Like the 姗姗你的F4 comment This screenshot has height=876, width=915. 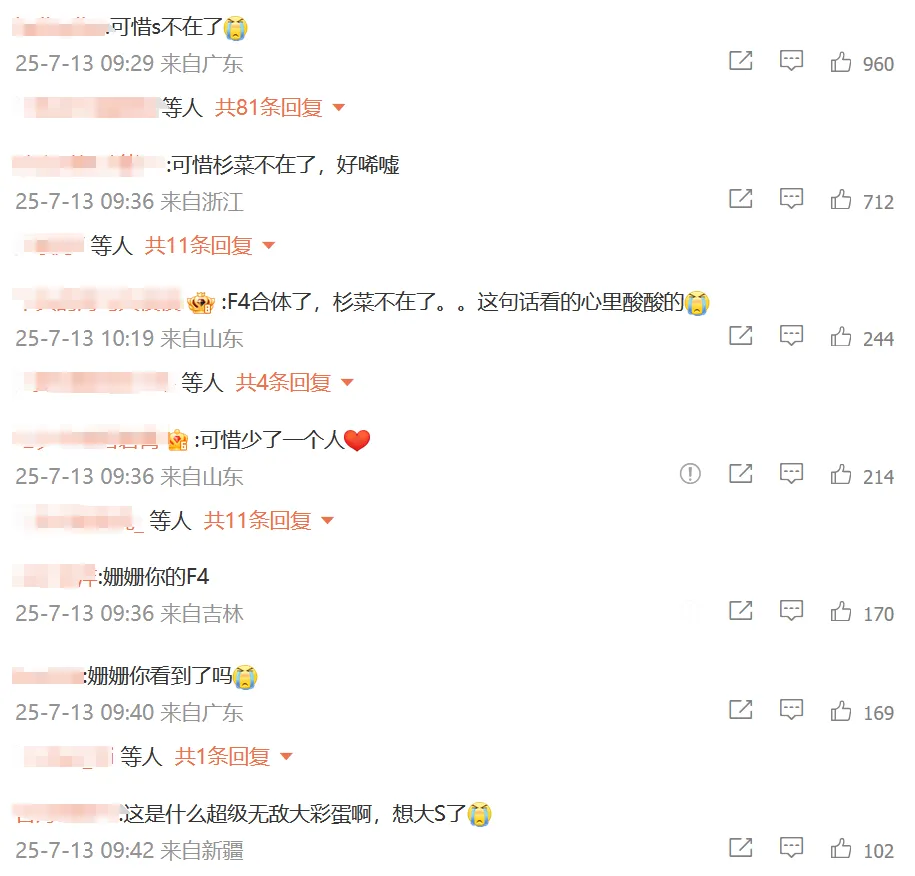(840, 612)
